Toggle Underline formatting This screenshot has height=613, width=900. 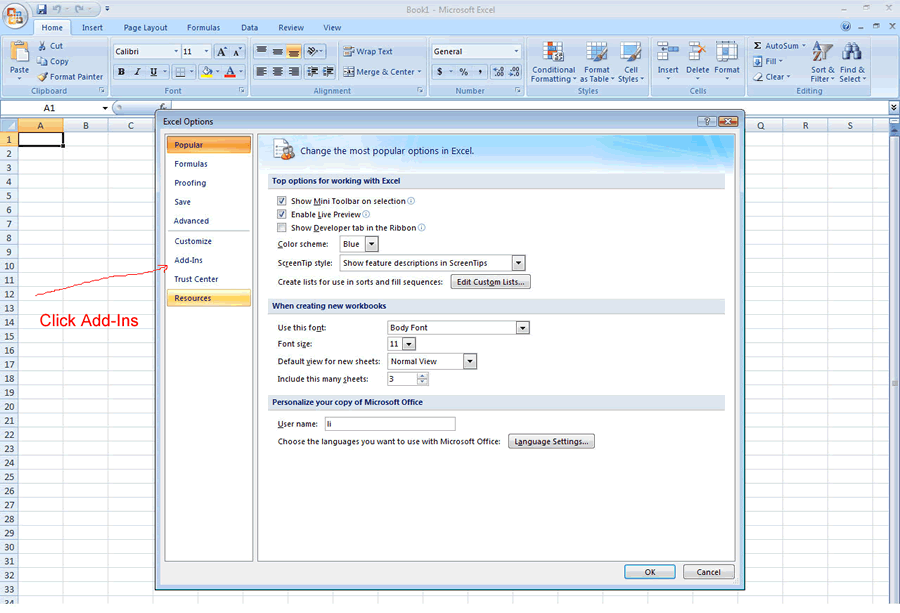[153, 72]
